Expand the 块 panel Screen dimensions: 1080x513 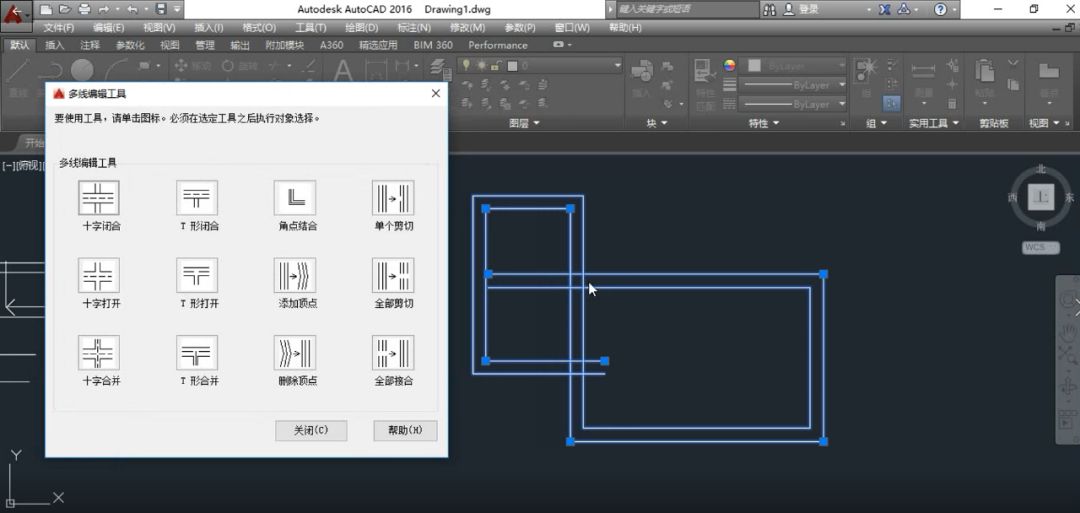(x=657, y=123)
